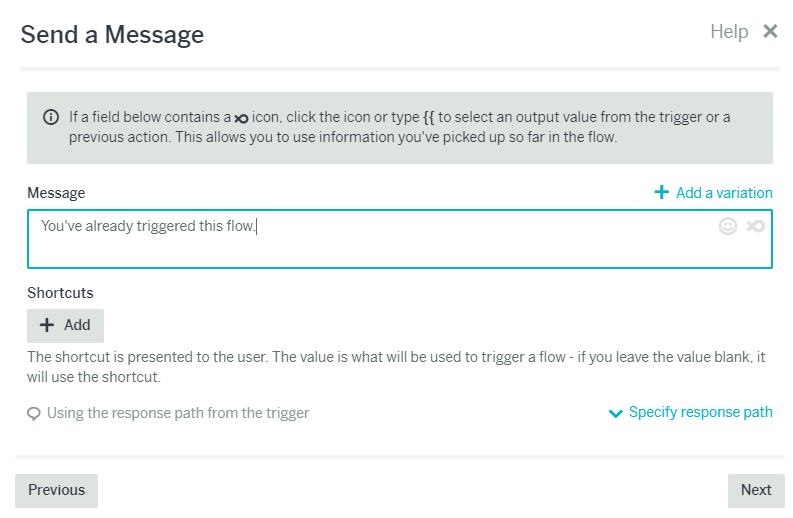Viewport: 793px width, 518px height.
Task: Click the plus icon beside Add a variation
Action: pyautogui.click(x=662, y=192)
